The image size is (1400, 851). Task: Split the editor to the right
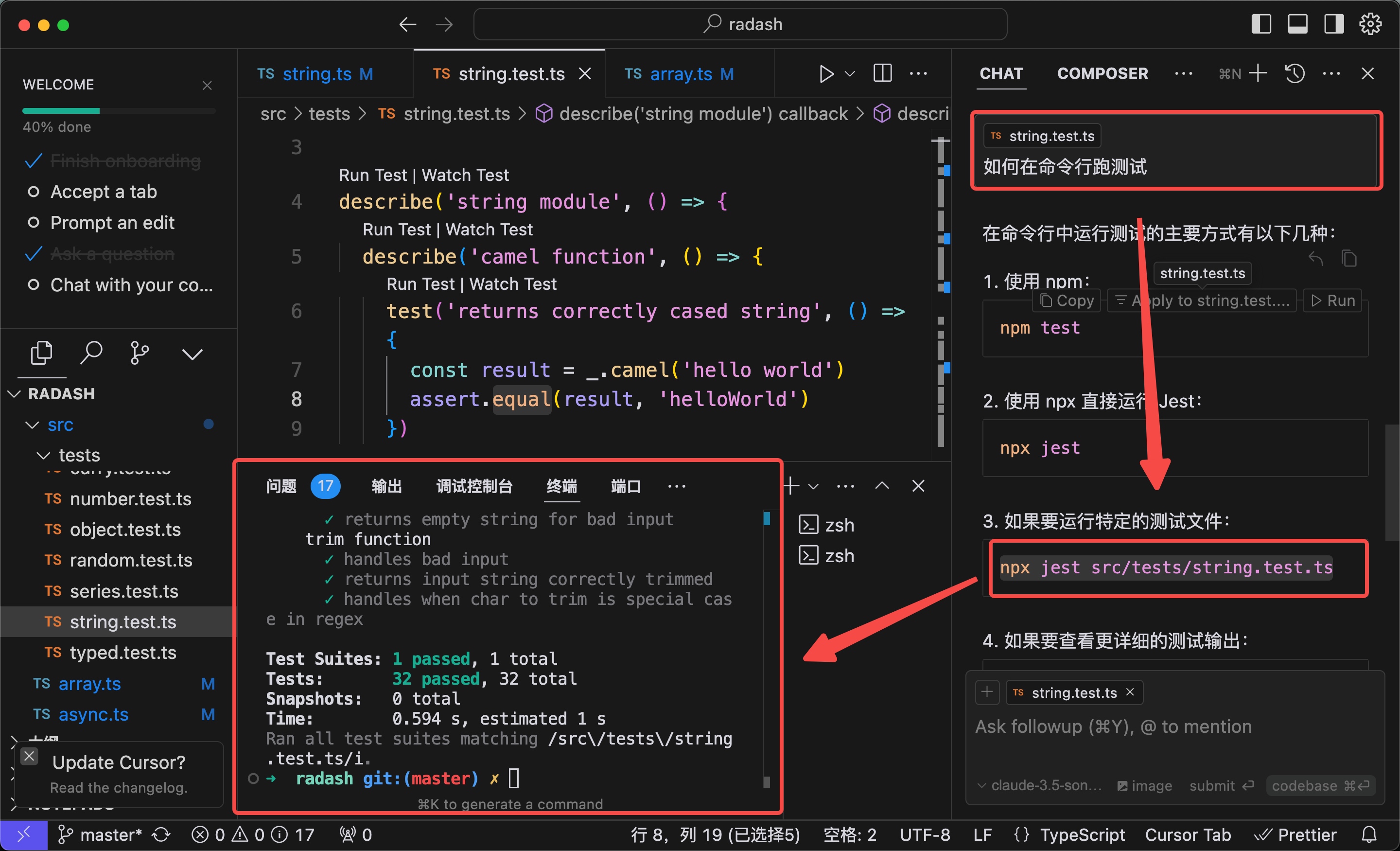pos(882,73)
